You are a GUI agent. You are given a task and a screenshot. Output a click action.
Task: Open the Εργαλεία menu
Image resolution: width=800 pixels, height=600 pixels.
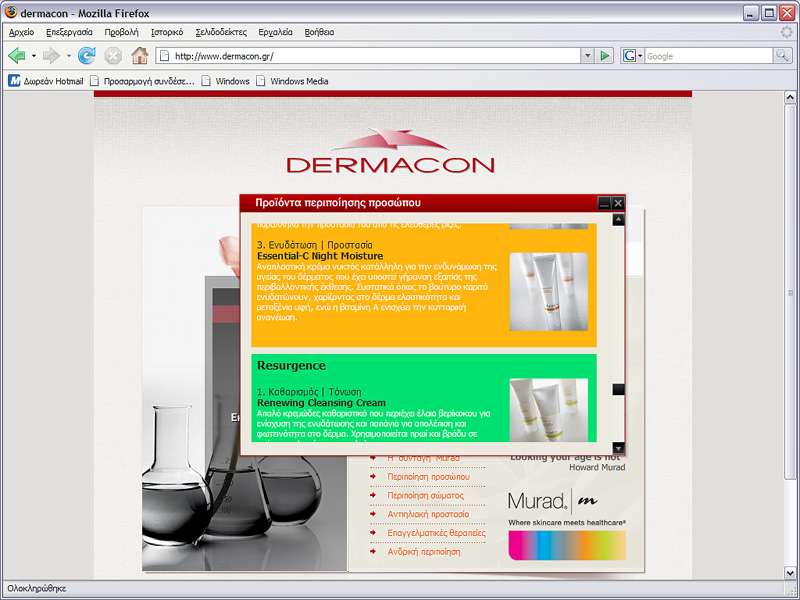tap(276, 32)
